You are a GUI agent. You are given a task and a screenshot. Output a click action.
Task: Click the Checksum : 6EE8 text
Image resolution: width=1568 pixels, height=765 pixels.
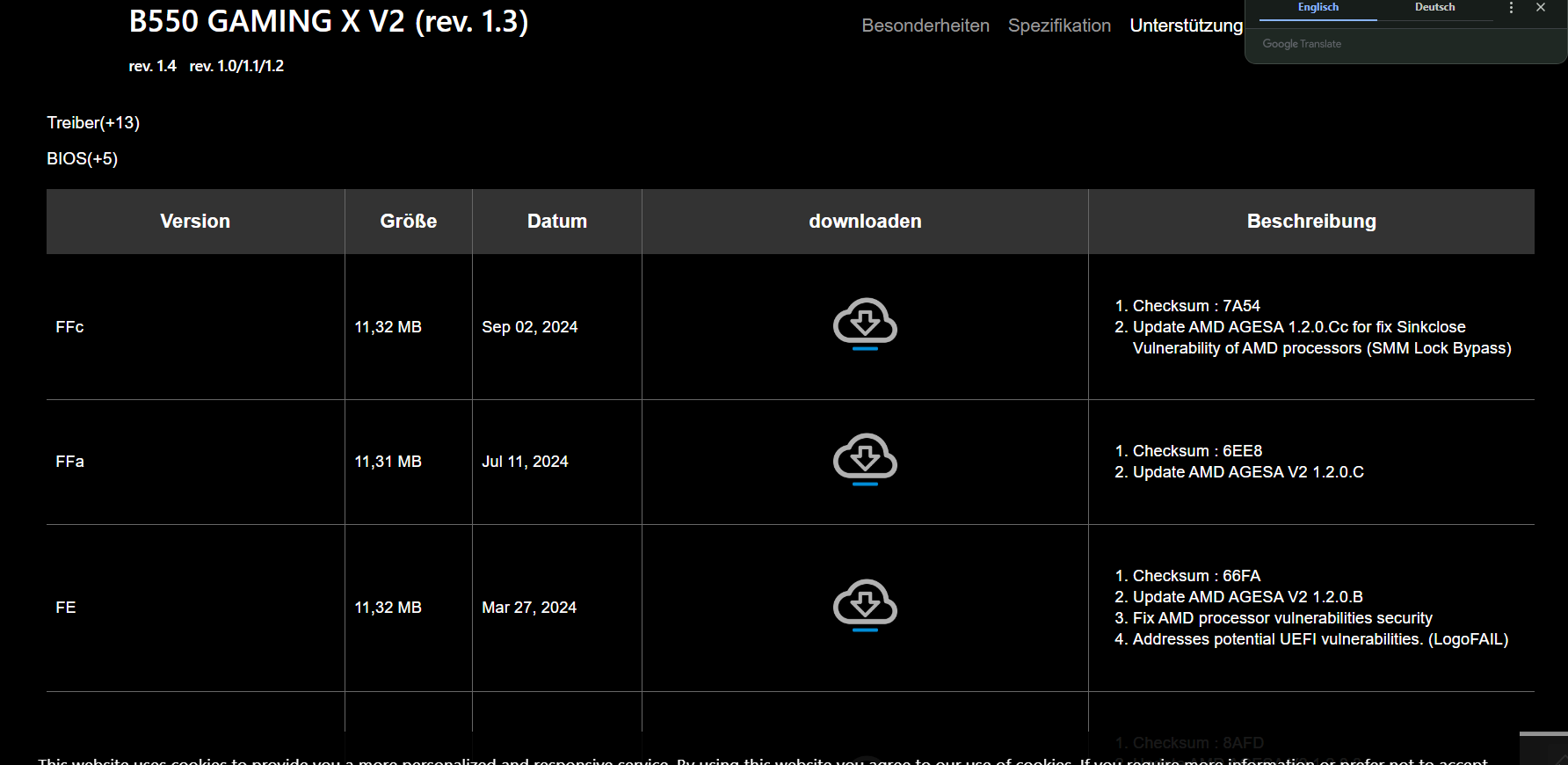1197,451
